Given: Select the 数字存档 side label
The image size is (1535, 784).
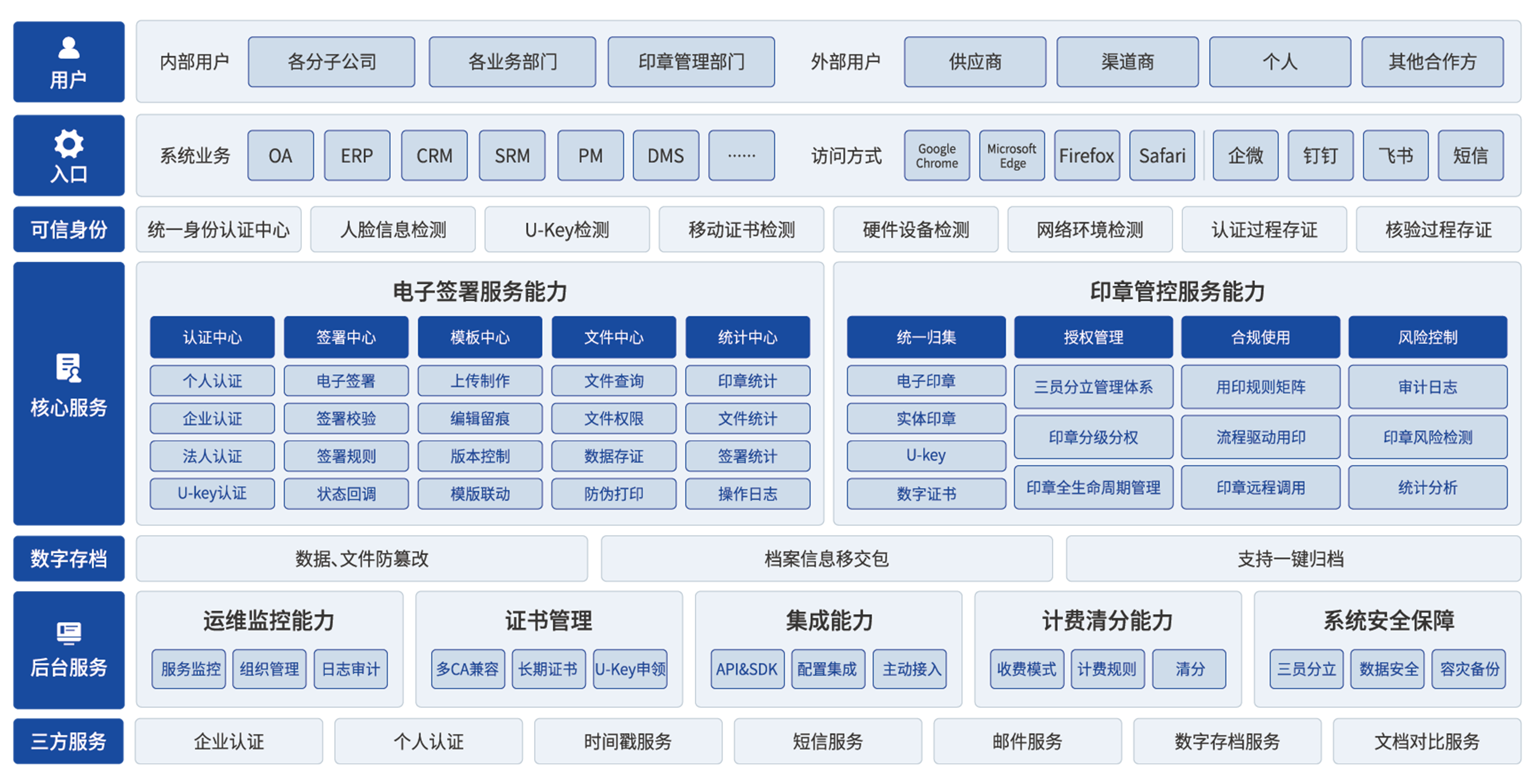Looking at the screenshot, I should point(69,558).
